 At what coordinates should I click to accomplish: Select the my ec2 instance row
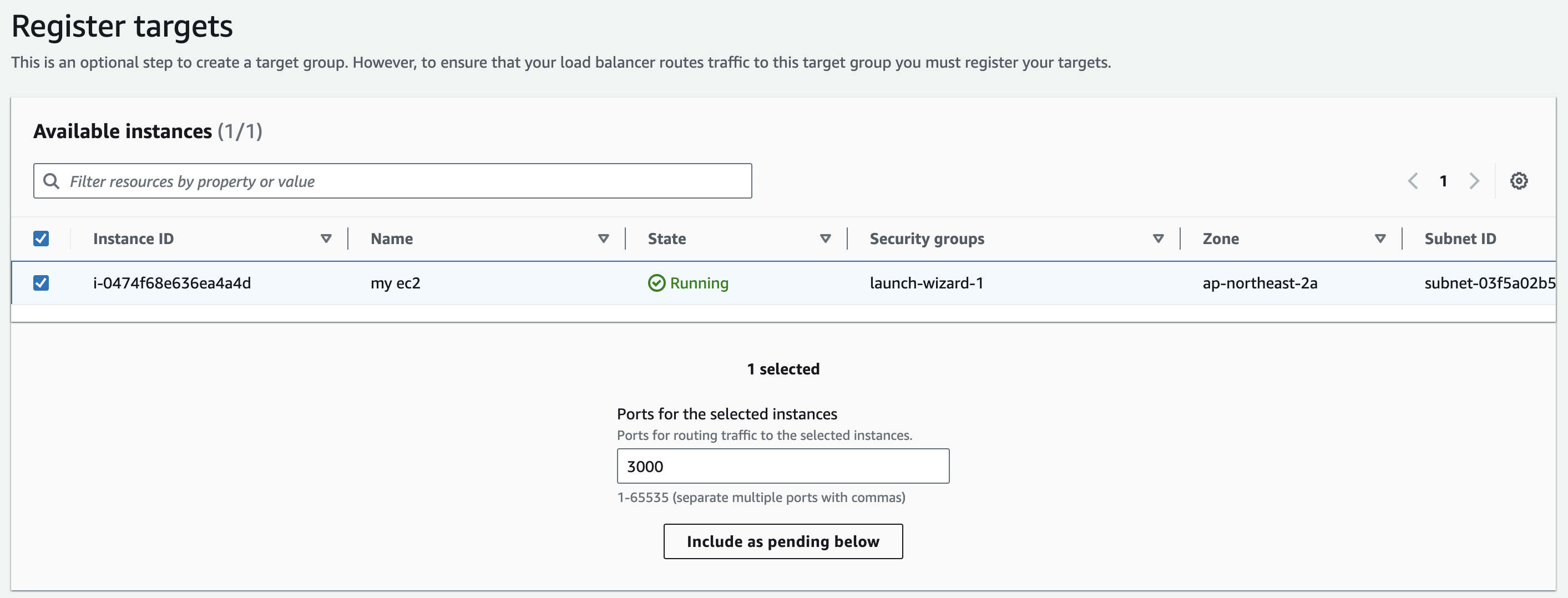coord(395,283)
